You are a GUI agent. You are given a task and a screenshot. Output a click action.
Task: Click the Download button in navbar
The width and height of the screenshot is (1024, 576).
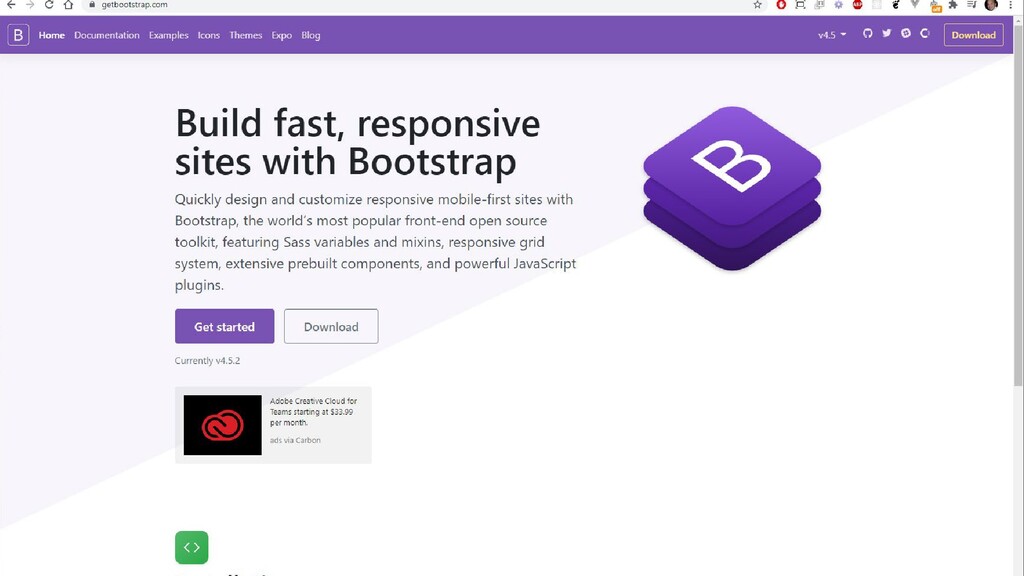[973, 35]
